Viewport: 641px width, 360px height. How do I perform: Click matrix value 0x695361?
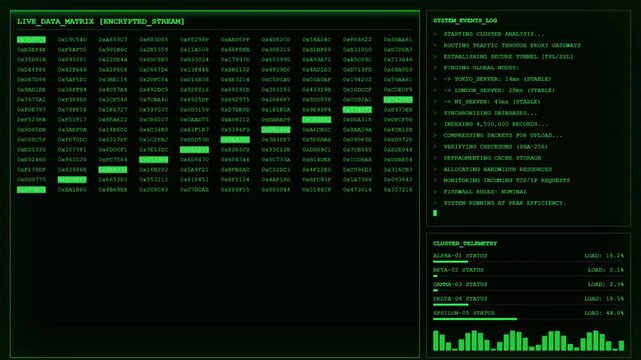tap(72, 60)
